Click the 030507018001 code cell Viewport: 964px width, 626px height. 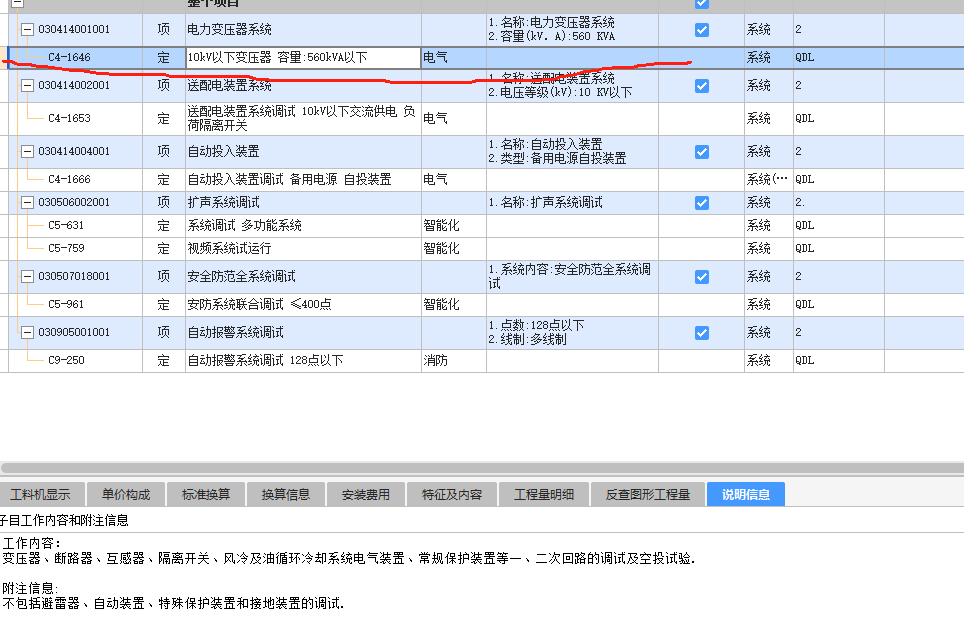(74, 277)
